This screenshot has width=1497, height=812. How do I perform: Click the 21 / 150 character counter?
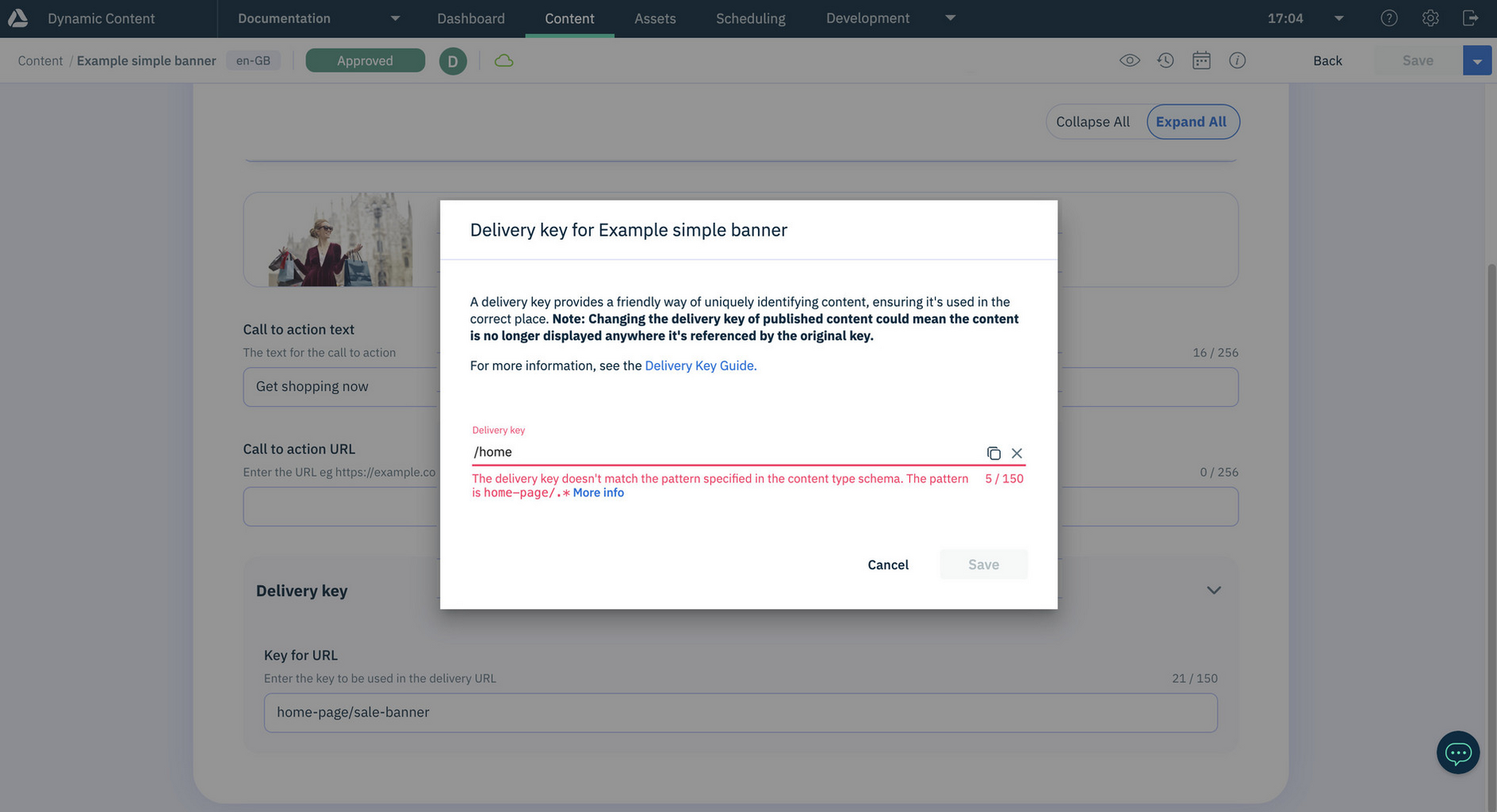point(1194,678)
